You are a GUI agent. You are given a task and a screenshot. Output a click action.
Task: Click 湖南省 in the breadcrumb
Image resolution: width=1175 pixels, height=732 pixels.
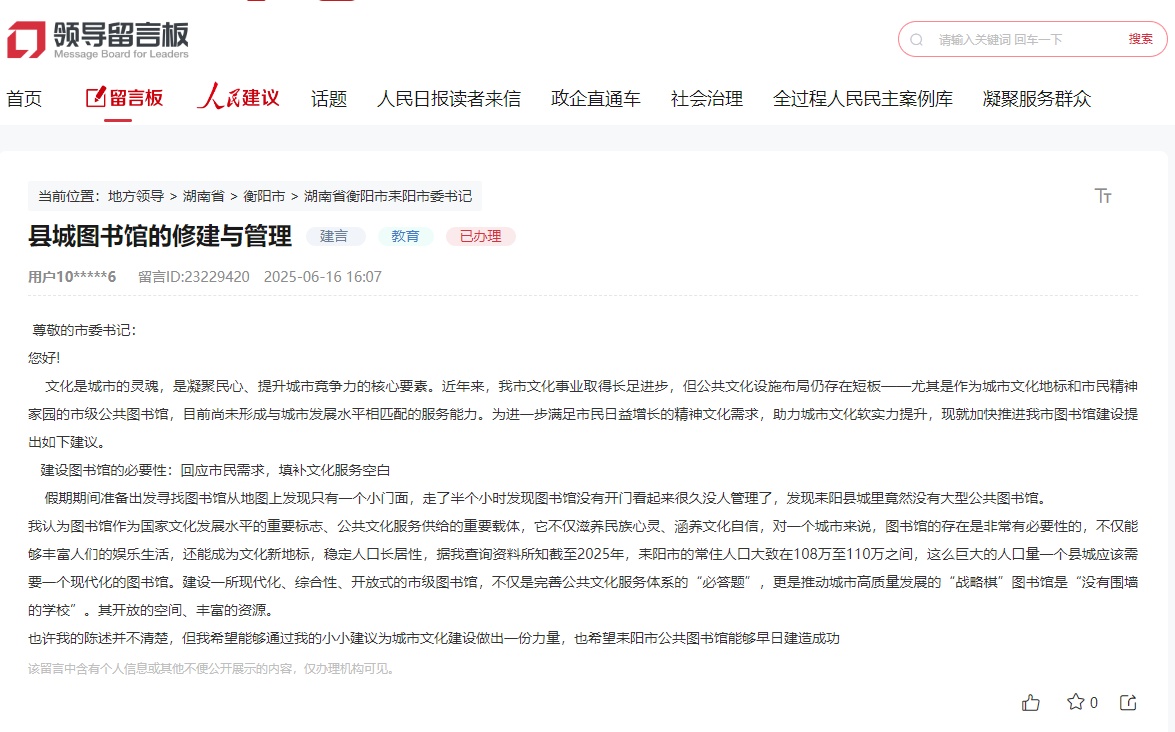click(203, 196)
